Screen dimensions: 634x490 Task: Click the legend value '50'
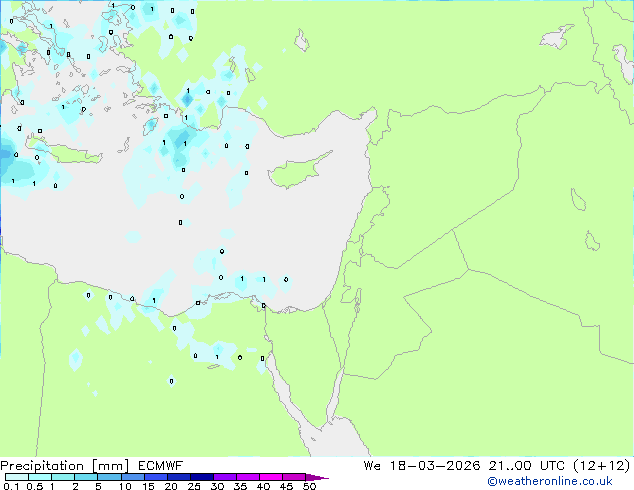[x=310, y=486]
